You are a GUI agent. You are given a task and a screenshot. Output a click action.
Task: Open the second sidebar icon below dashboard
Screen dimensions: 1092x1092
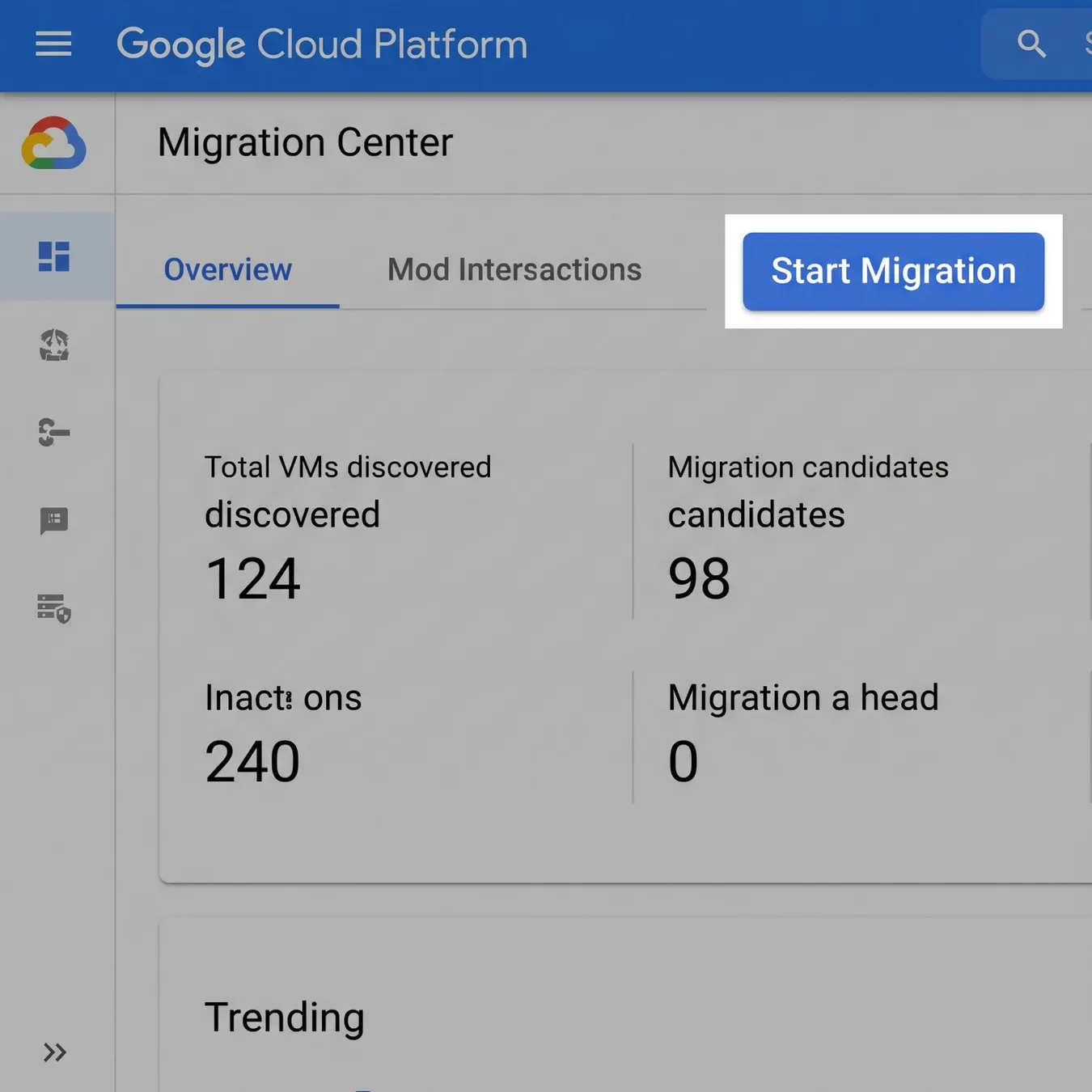coord(54,345)
